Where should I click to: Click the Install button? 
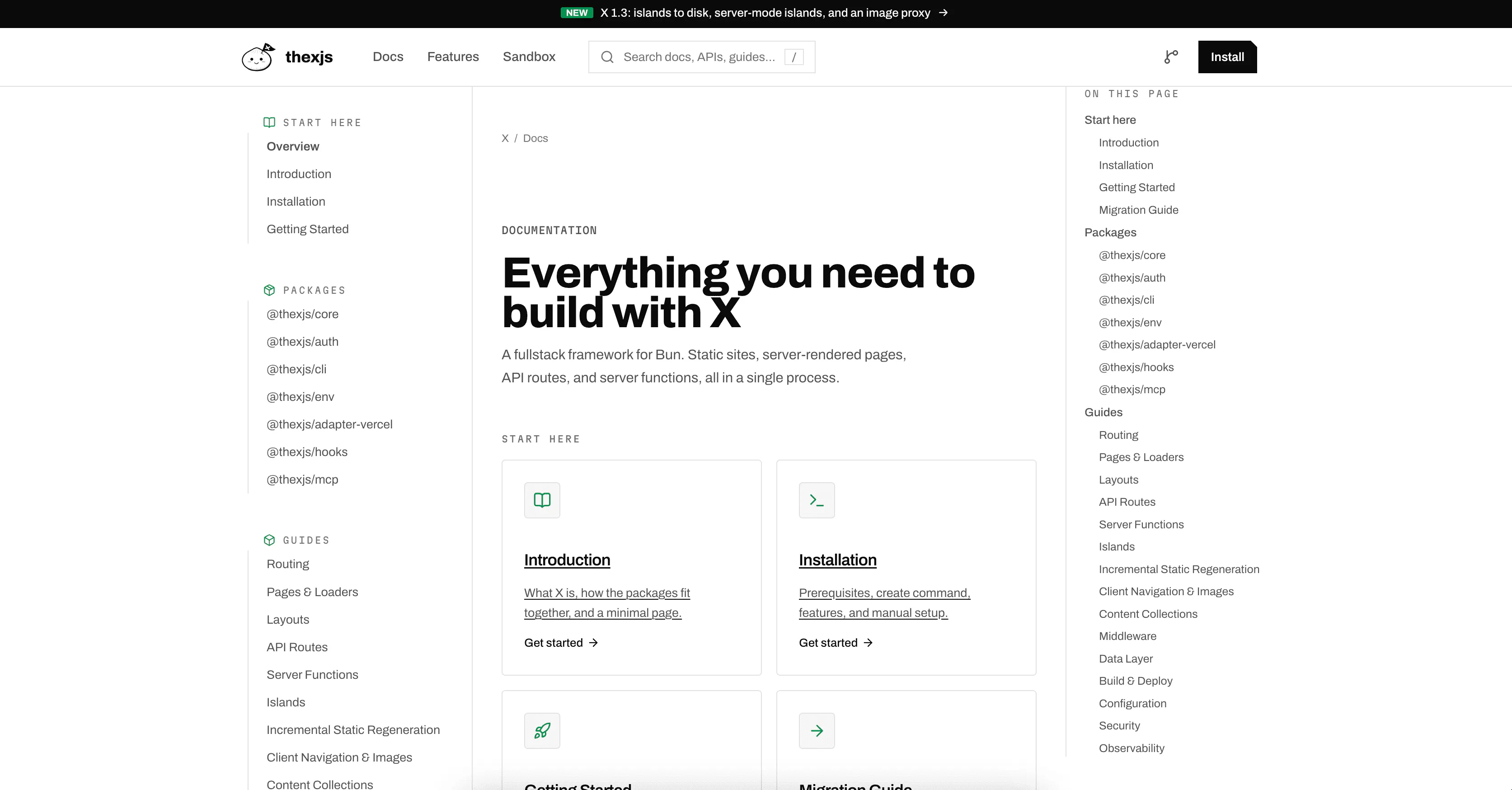click(x=1227, y=57)
